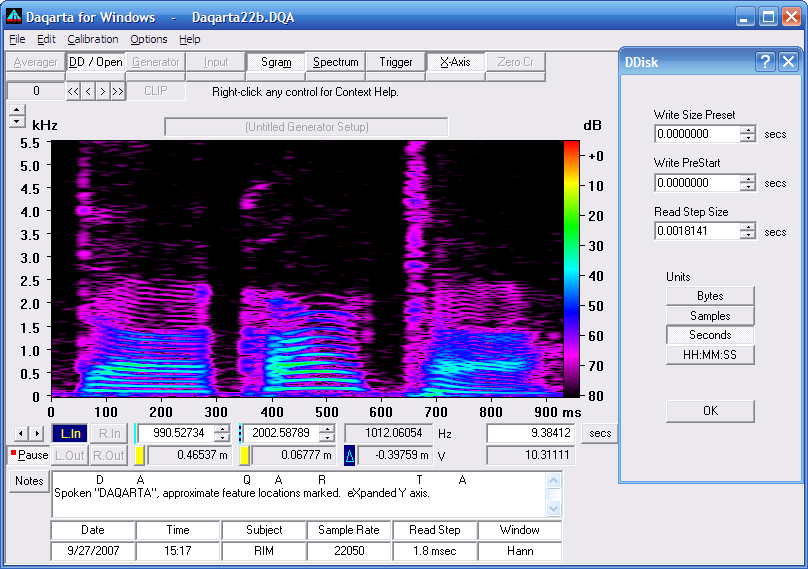Image resolution: width=808 pixels, height=569 pixels.
Task: Click the 990.52734 frequency cursor field
Action: pos(176,433)
